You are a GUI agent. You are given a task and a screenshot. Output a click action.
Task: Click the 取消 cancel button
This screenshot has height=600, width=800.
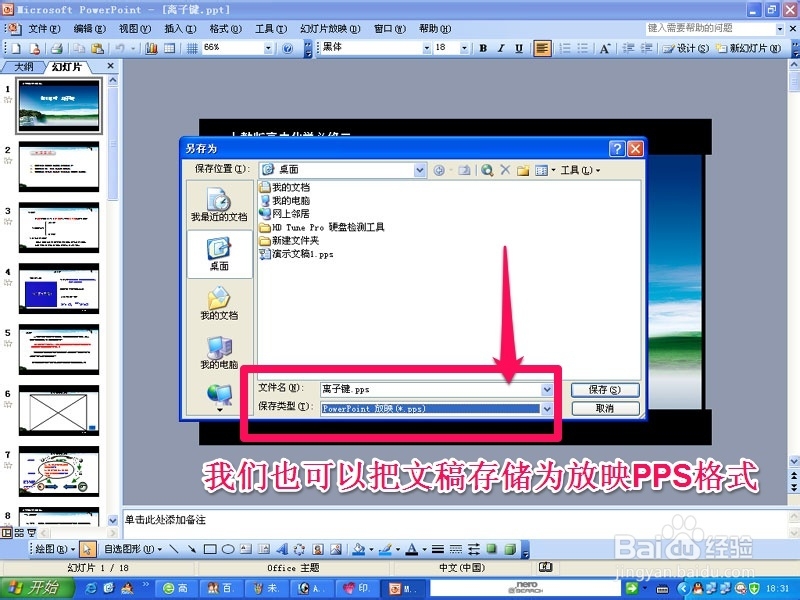click(605, 409)
